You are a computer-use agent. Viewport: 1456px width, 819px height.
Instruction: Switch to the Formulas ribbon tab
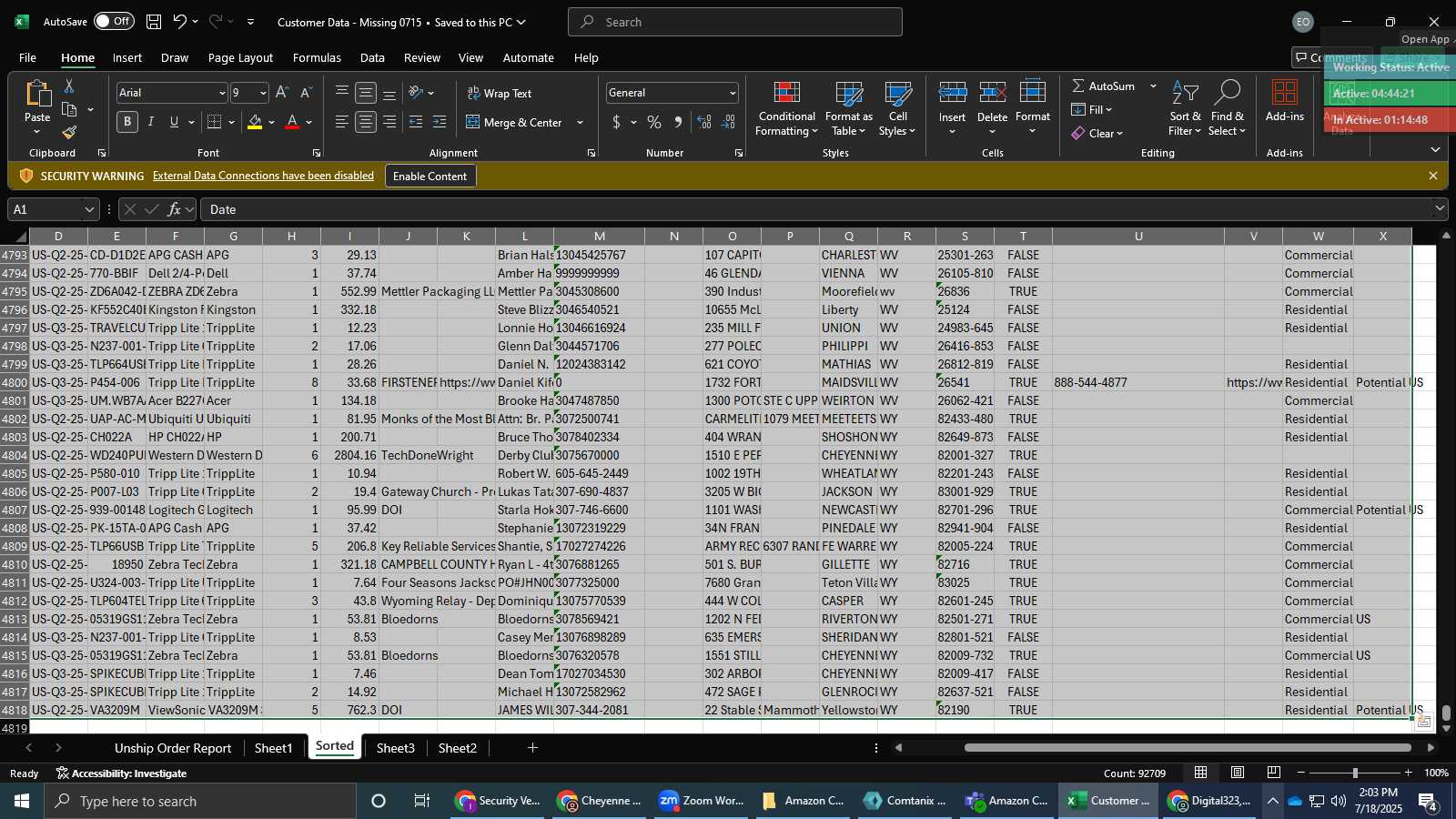pos(317,57)
